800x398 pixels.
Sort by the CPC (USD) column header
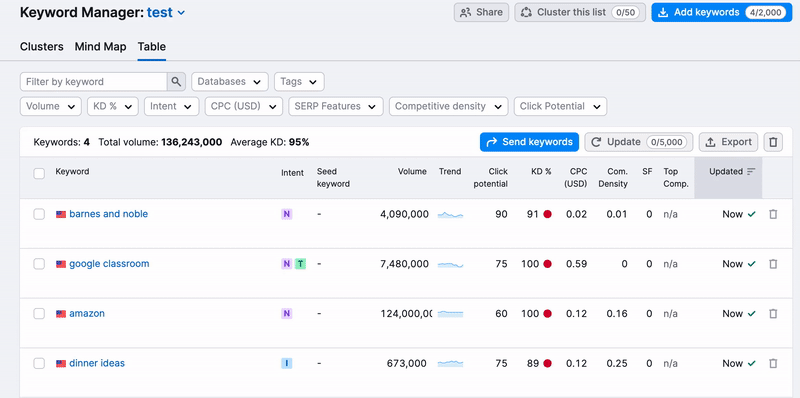click(576, 178)
